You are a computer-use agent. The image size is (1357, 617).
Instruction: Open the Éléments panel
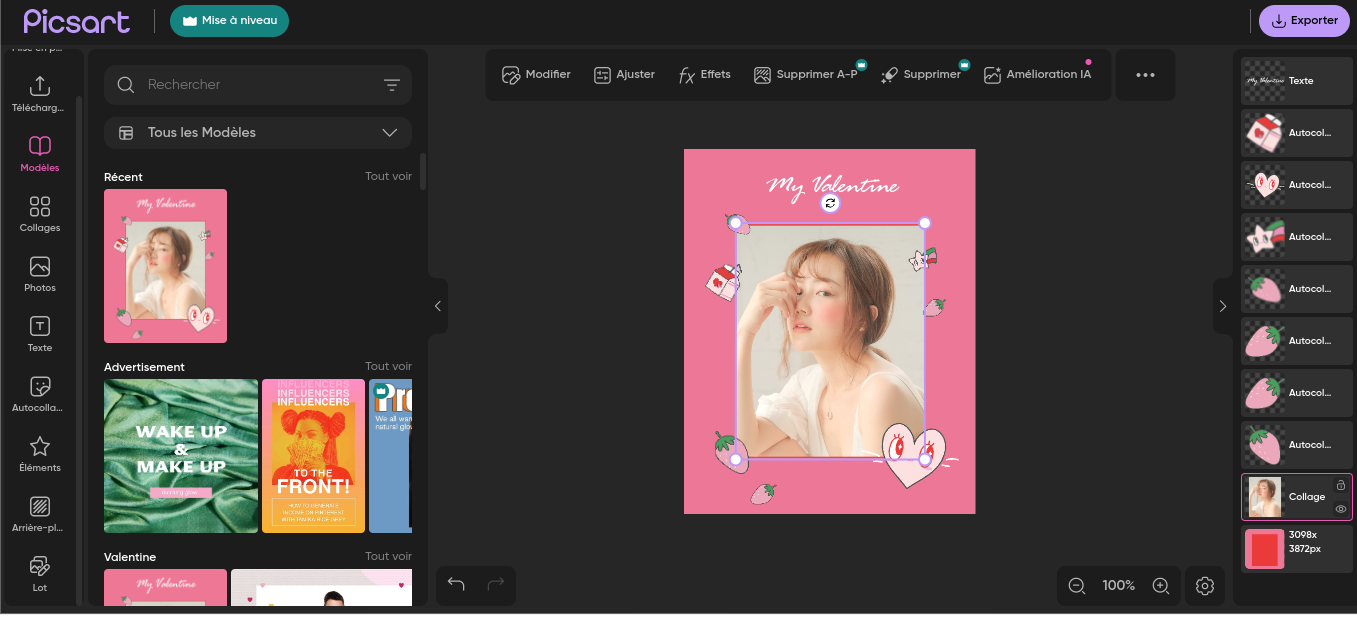pyautogui.click(x=40, y=454)
